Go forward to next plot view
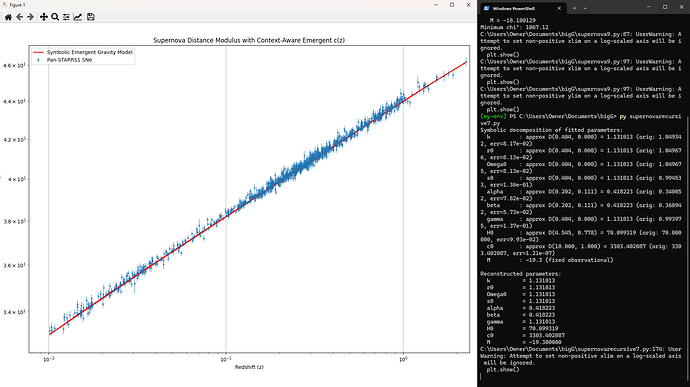 click(x=30, y=17)
